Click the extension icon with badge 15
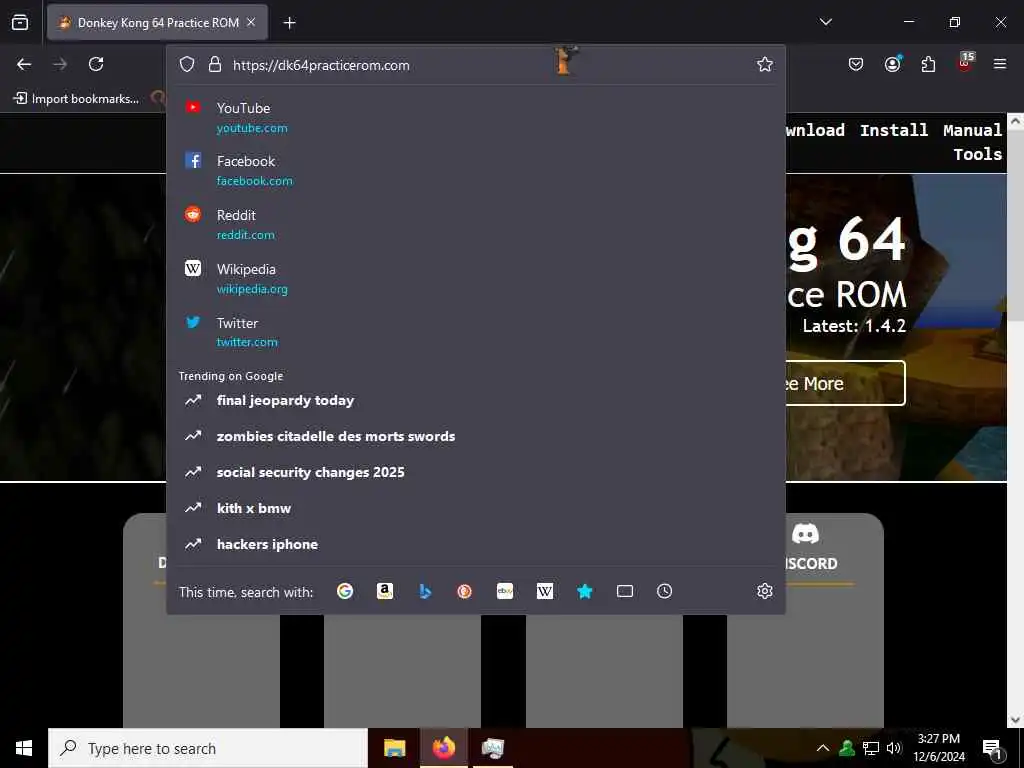The image size is (1024, 768). [x=965, y=62]
